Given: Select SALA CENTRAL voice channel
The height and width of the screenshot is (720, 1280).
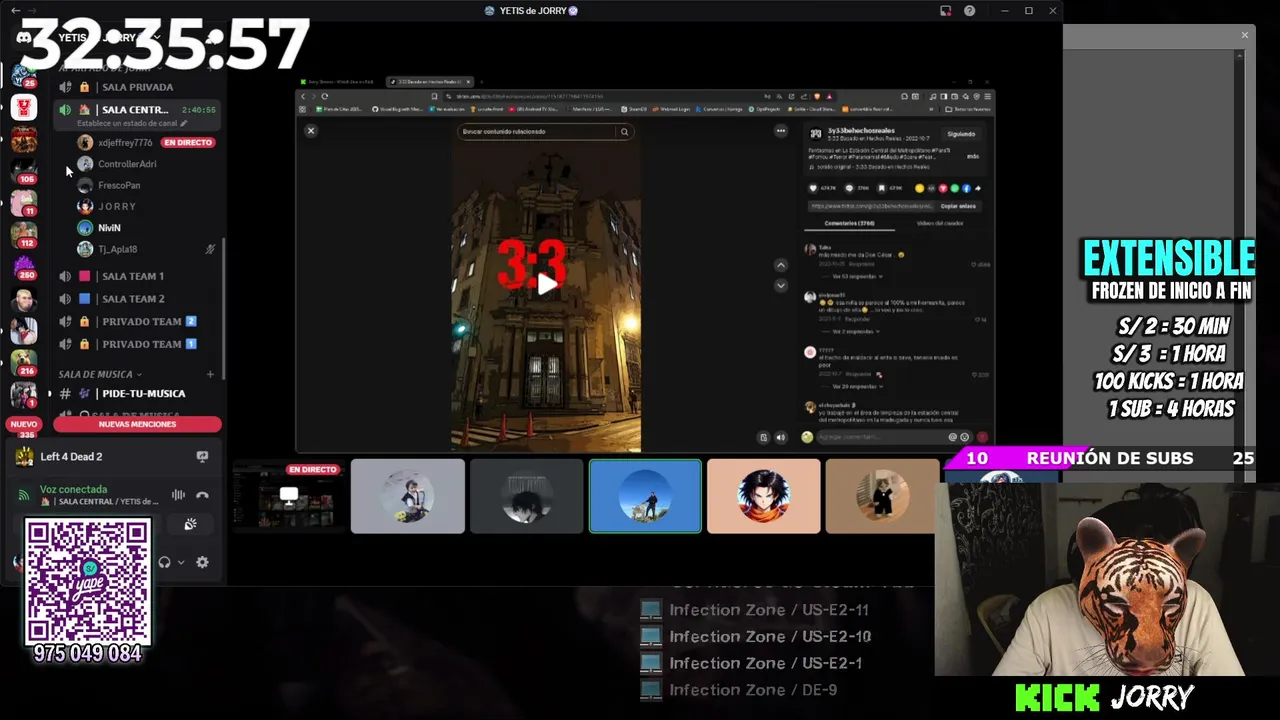Looking at the screenshot, I should click(138, 109).
